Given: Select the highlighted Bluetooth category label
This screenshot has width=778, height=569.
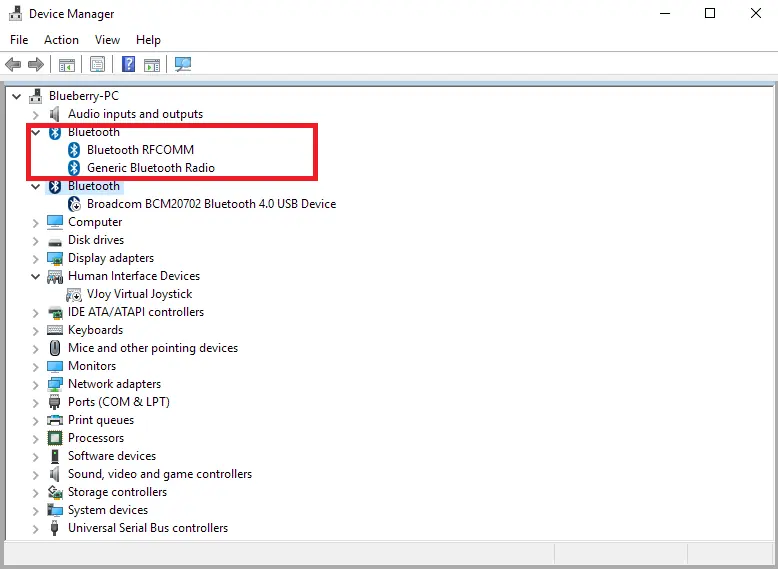Looking at the screenshot, I should click(x=94, y=186).
